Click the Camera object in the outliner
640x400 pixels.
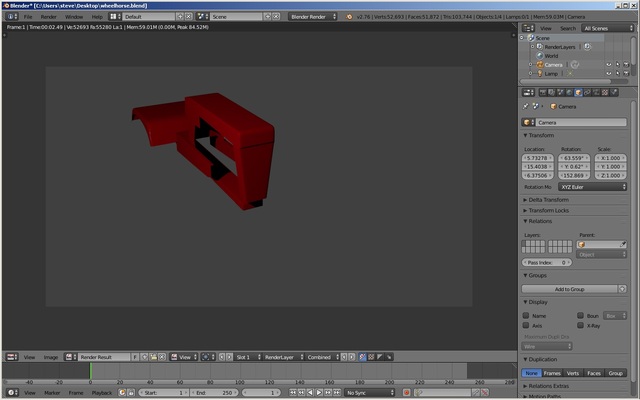[553, 65]
